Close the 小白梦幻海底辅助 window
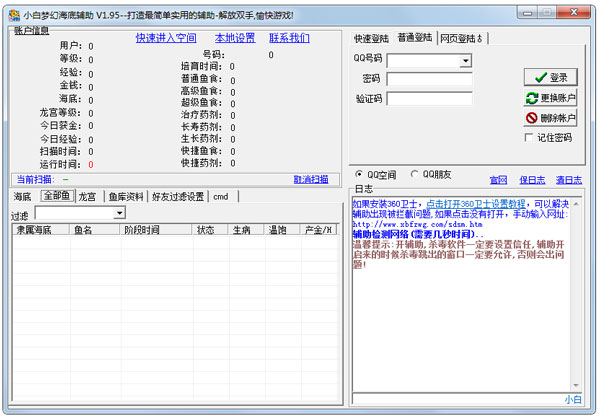 click(574, 13)
